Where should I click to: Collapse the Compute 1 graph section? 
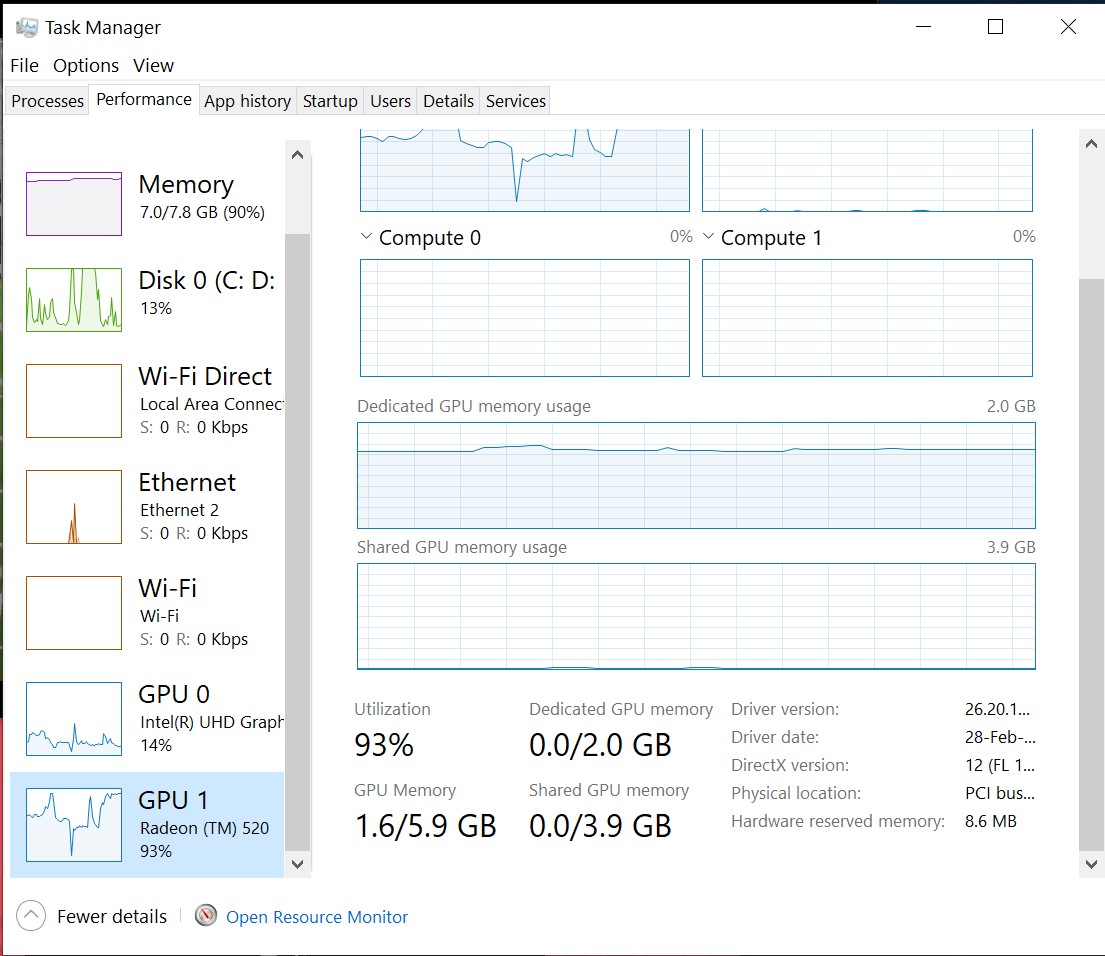pyautogui.click(x=708, y=237)
